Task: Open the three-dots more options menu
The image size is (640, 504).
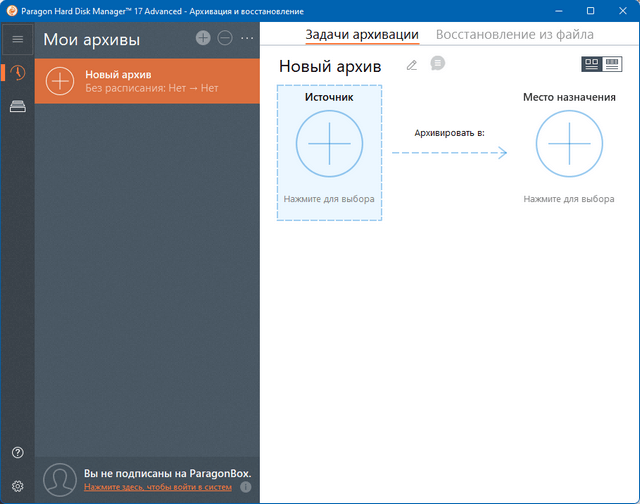Action: click(x=247, y=38)
